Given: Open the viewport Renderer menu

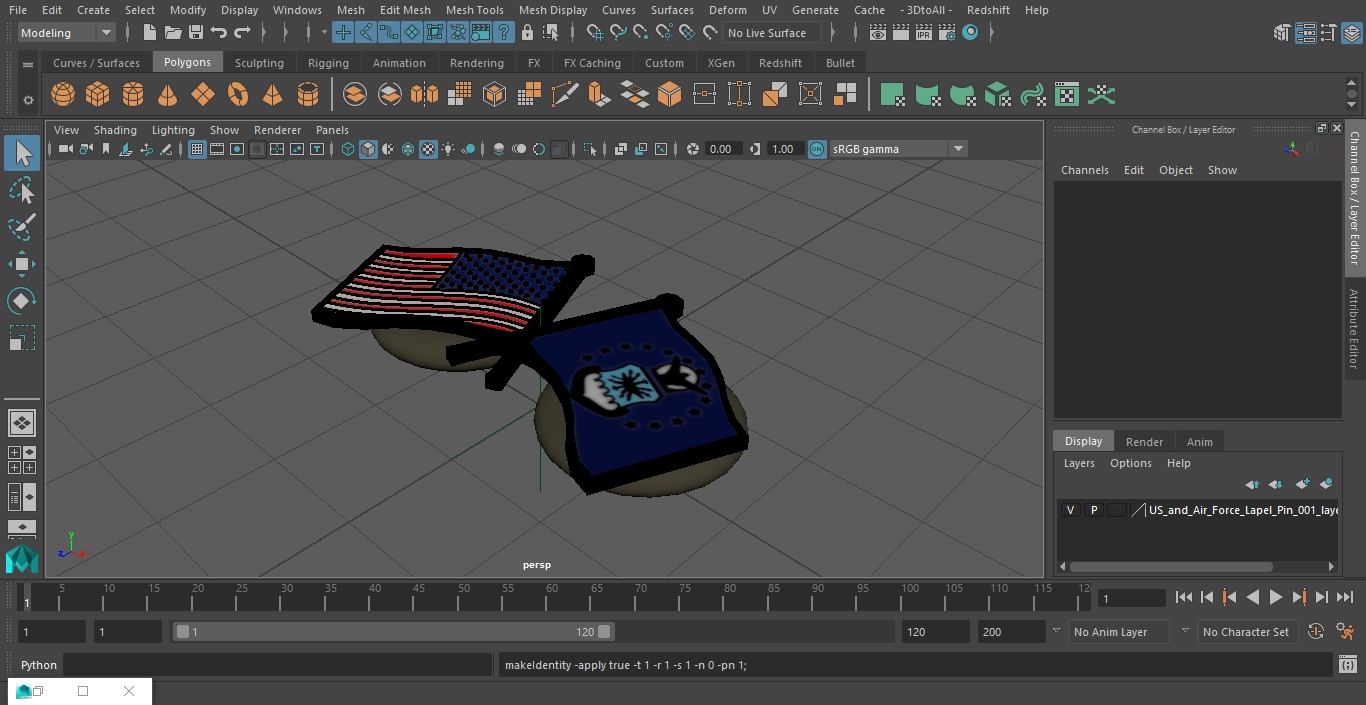Looking at the screenshot, I should click(x=277, y=130).
